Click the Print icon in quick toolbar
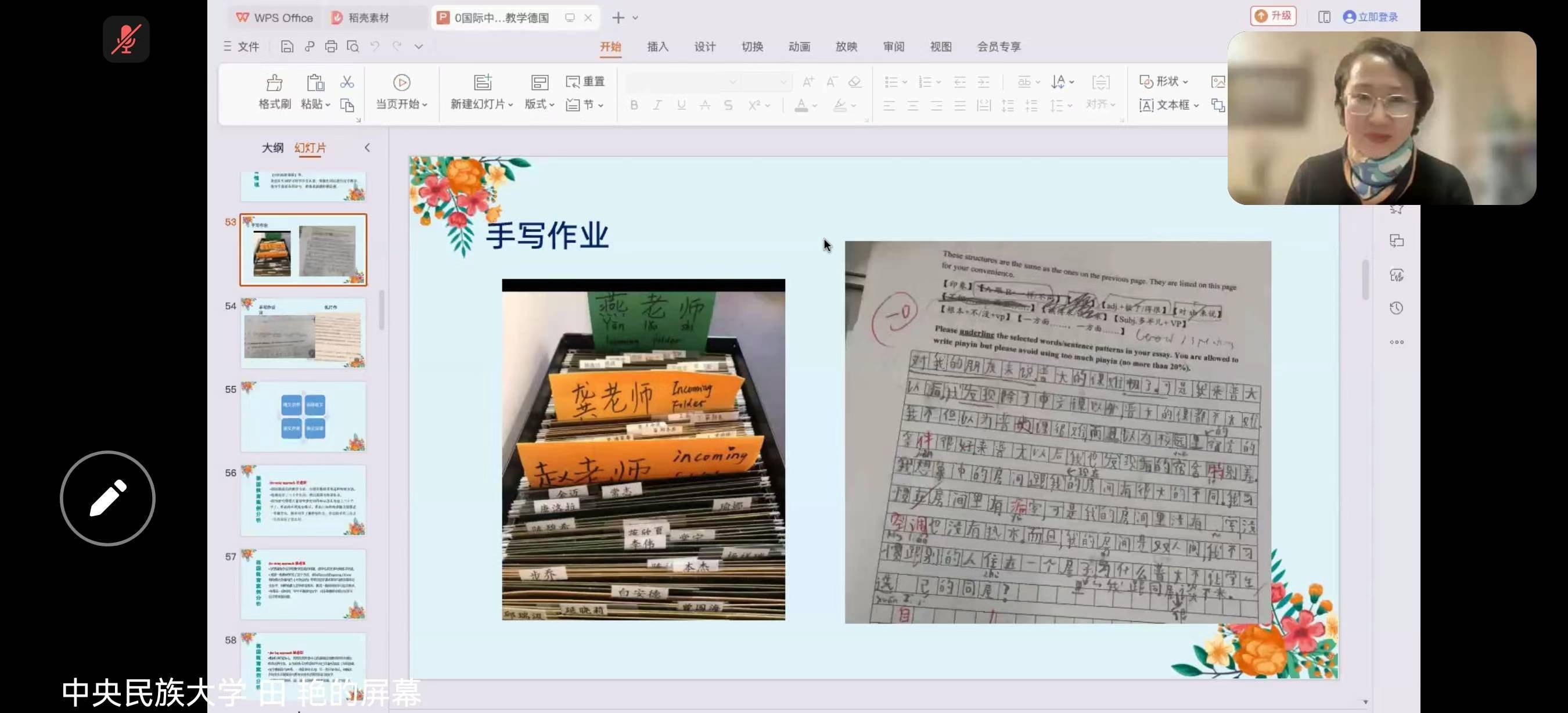The image size is (1568, 713). pos(330,46)
